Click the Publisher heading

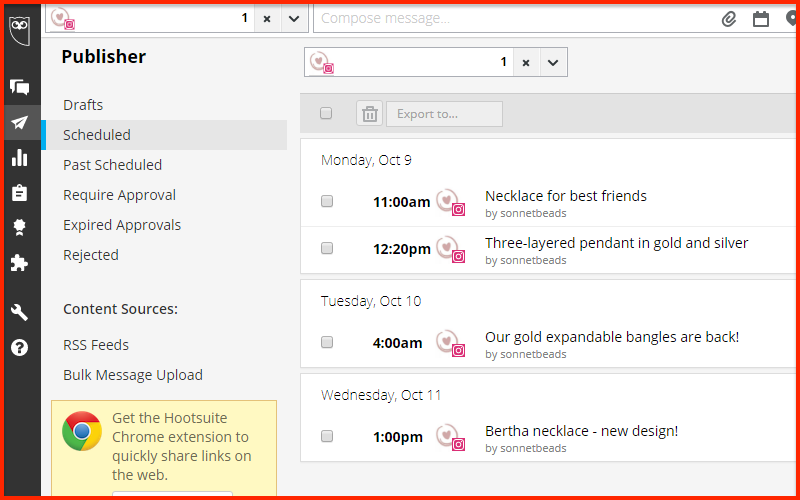click(104, 56)
